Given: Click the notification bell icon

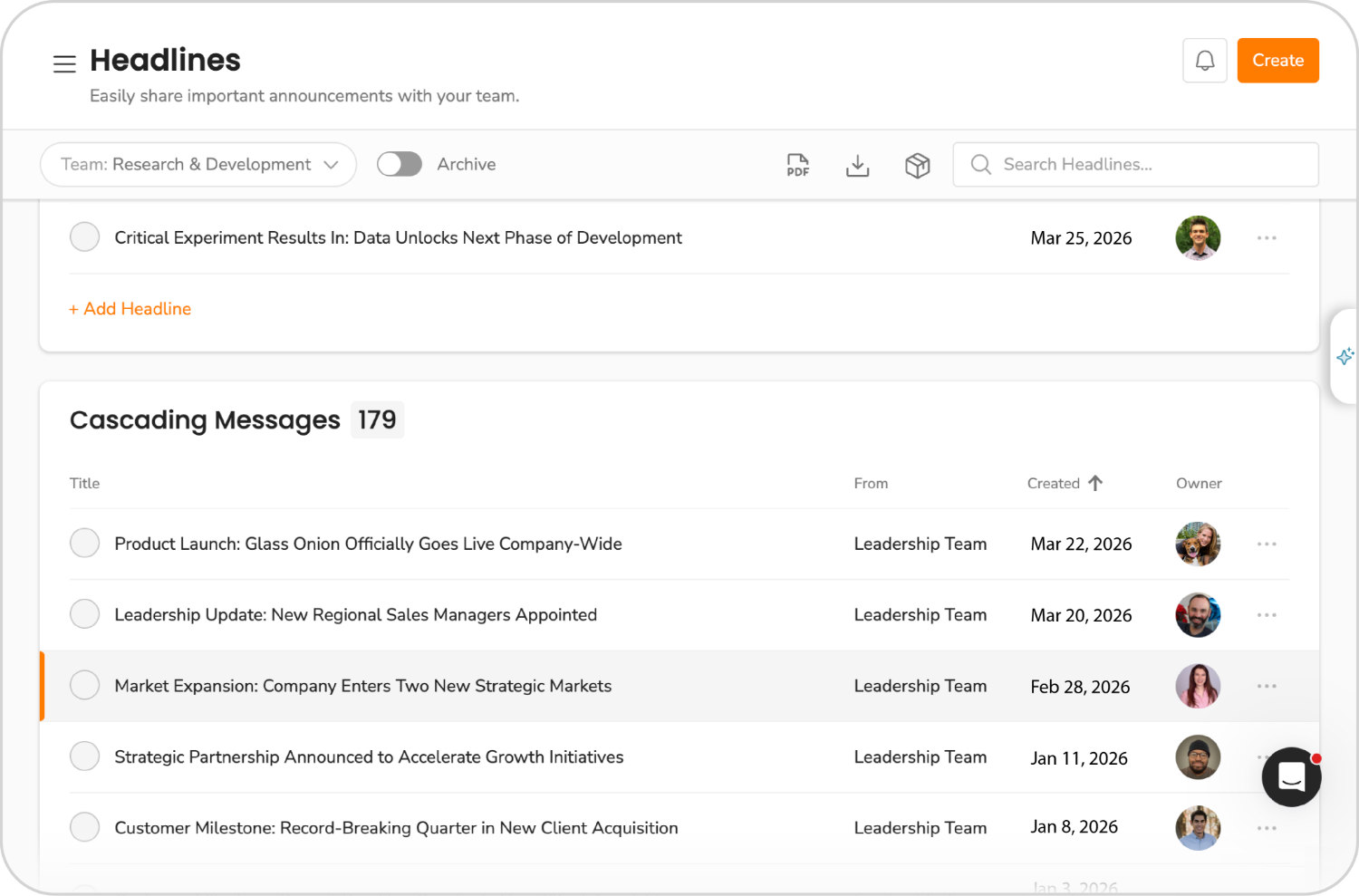Looking at the screenshot, I should [x=1204, y=60].
